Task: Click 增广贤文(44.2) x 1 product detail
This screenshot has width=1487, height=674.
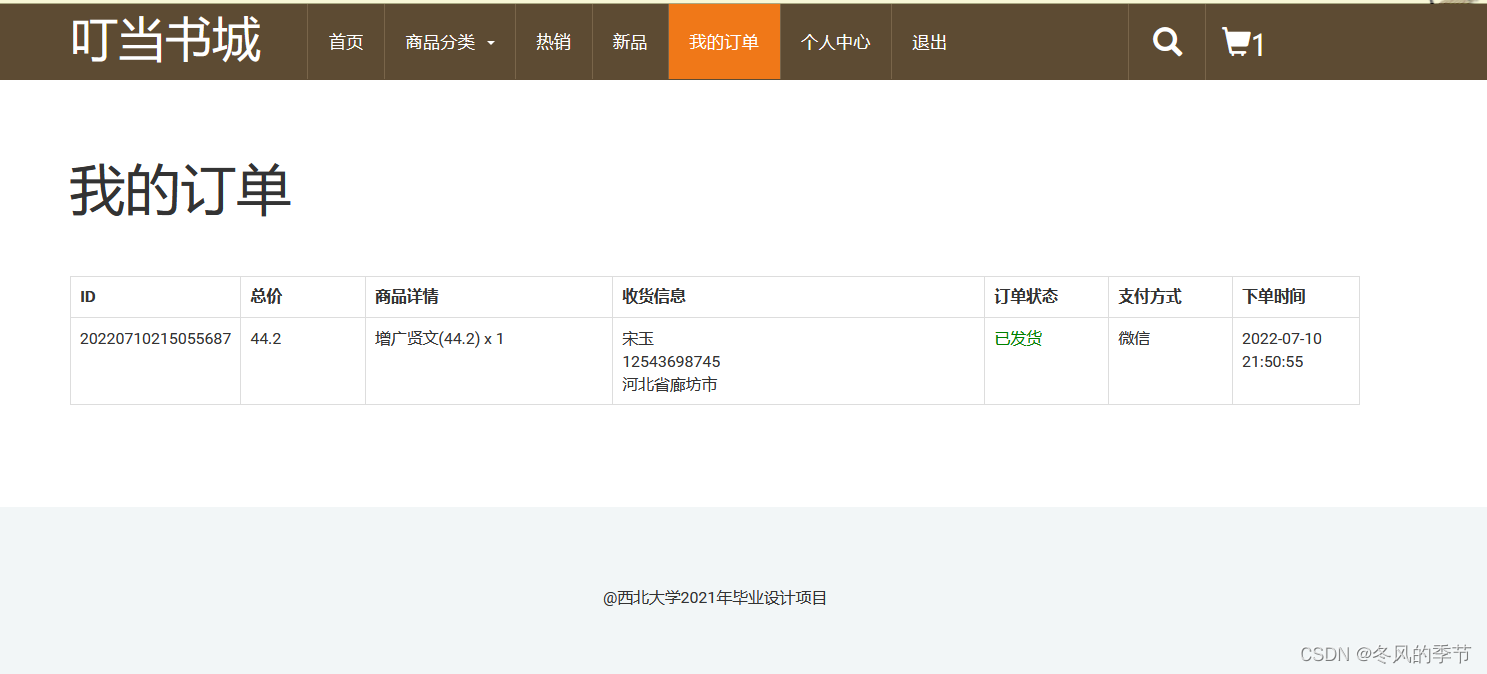Action: [x=439, y=339]
